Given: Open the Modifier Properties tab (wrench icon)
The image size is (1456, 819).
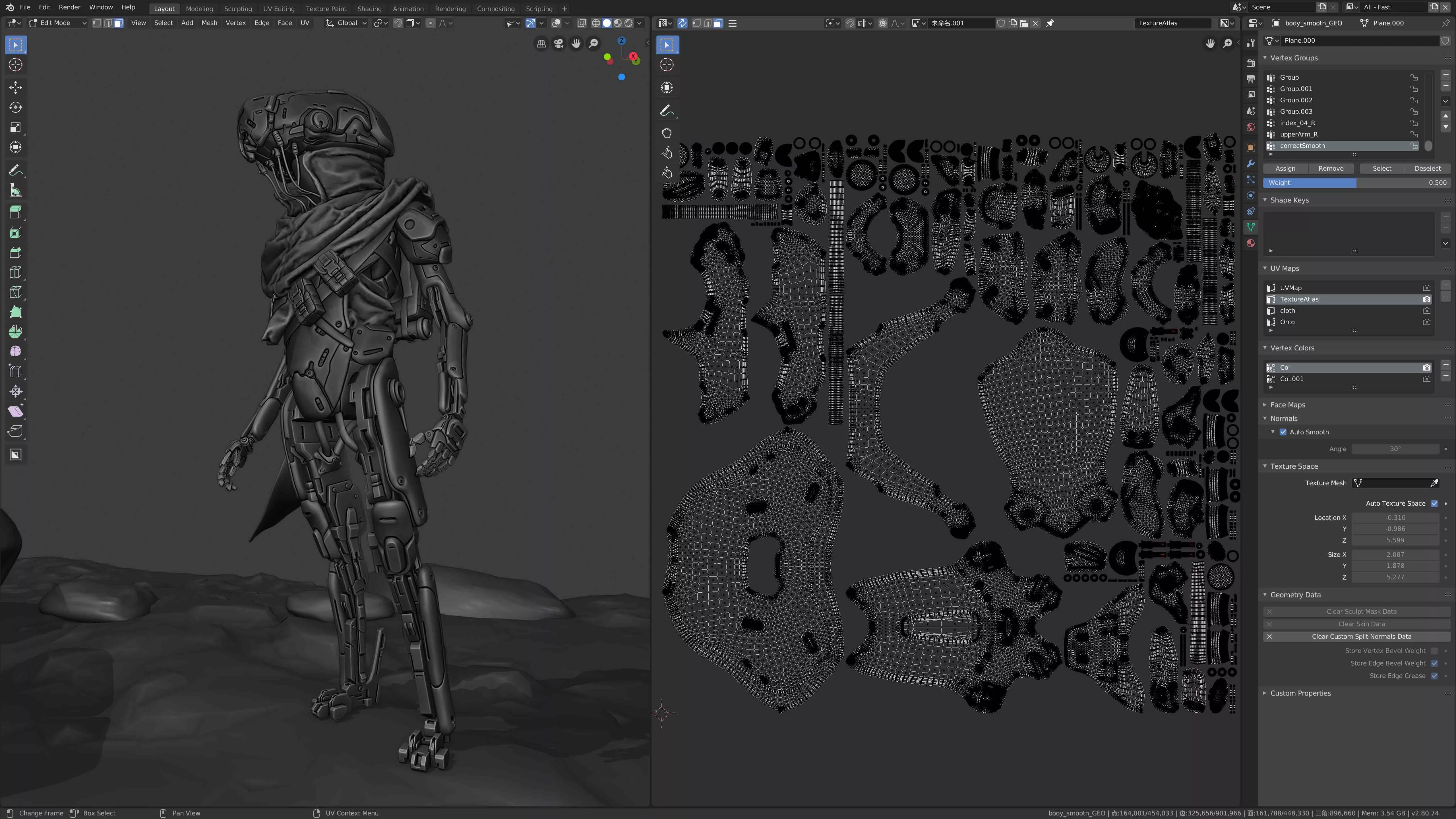Looking at the screenshot, I should tap(1250, 163).
